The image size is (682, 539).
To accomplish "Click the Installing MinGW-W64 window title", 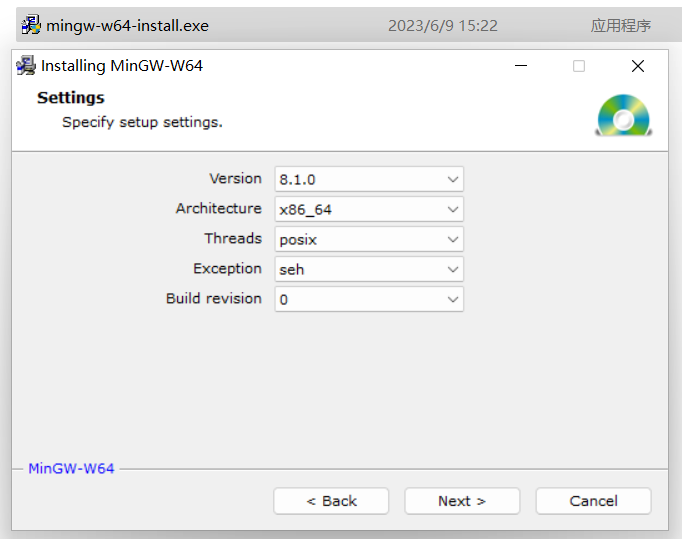I will (122, 66).
